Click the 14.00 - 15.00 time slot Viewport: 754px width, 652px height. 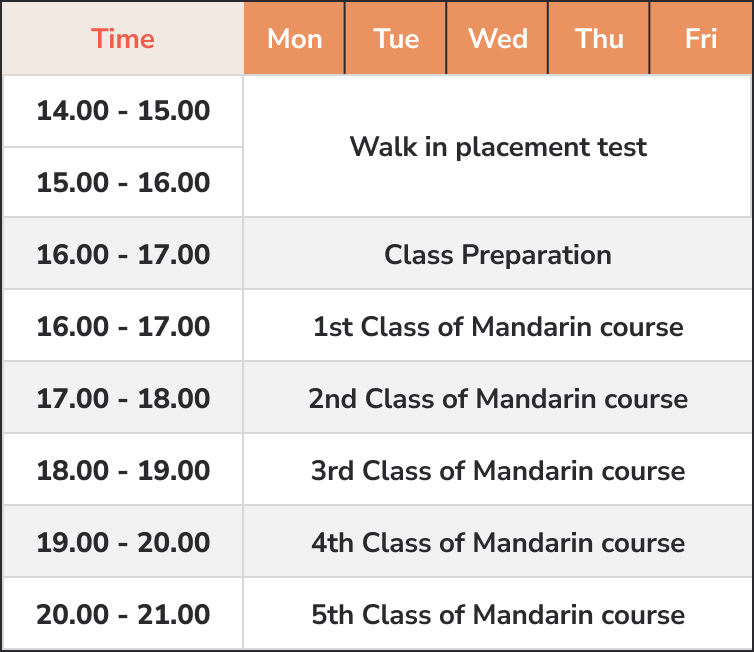click(123, 111)
